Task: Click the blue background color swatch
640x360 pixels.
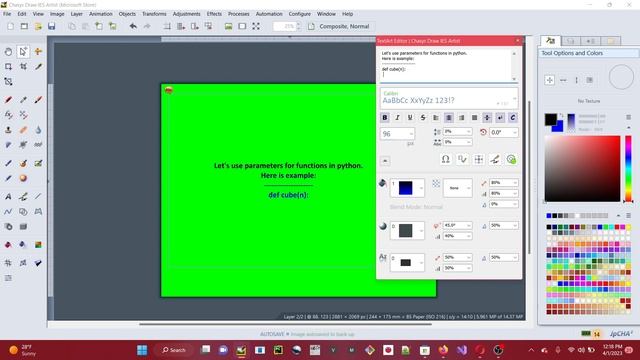Action: [559, 127]
